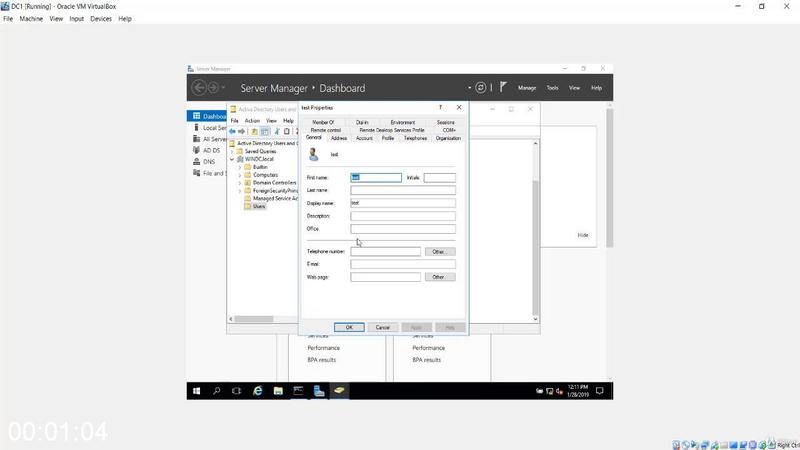Open the Manage menu in Server Manager
The width and height of the screenshot is (800, 450).
pos(527,88)
